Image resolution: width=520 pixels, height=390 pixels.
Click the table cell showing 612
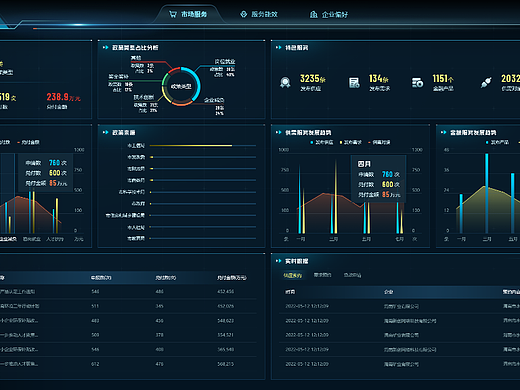point(95,364)
